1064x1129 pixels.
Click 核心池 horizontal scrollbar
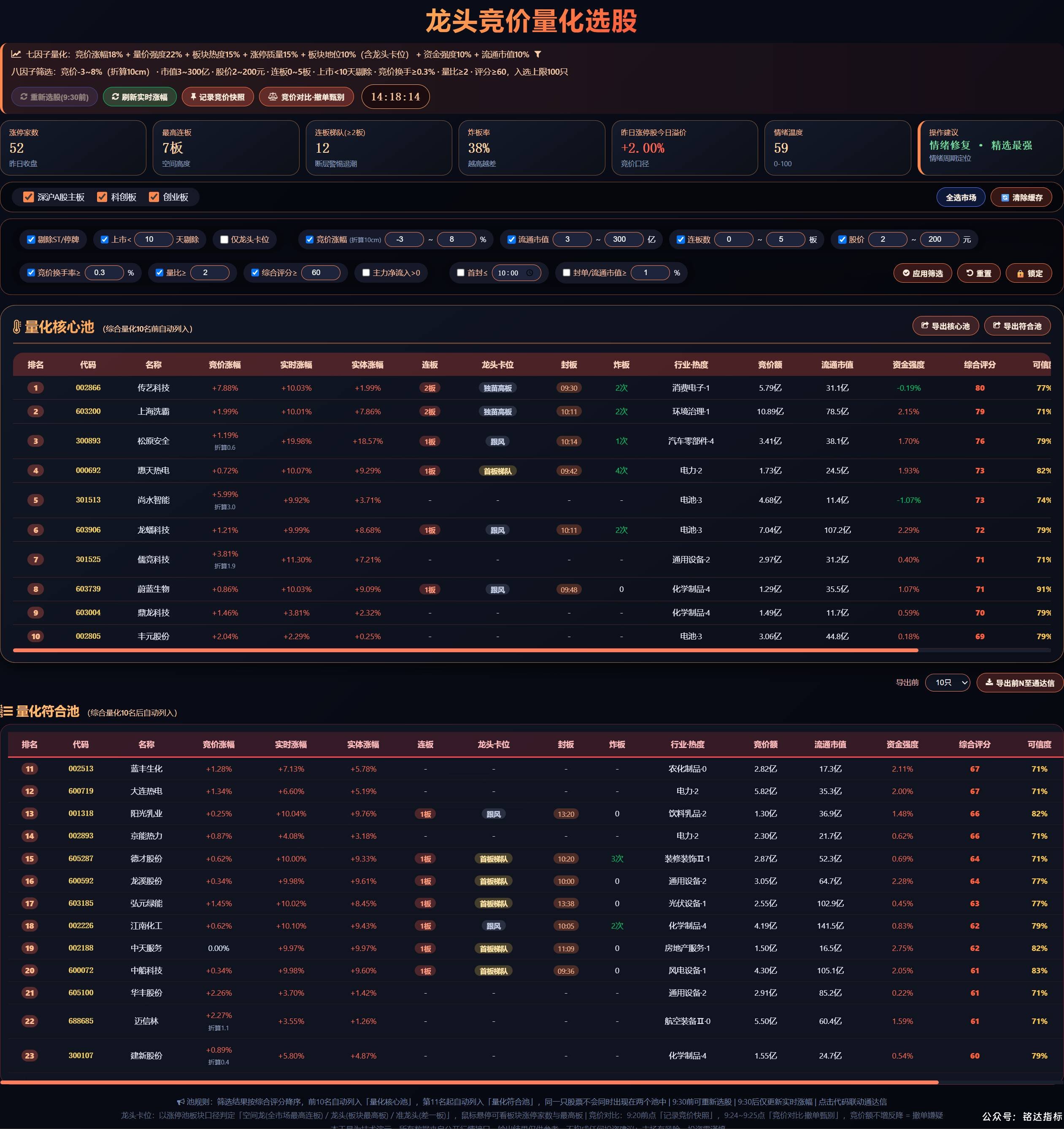466,650
